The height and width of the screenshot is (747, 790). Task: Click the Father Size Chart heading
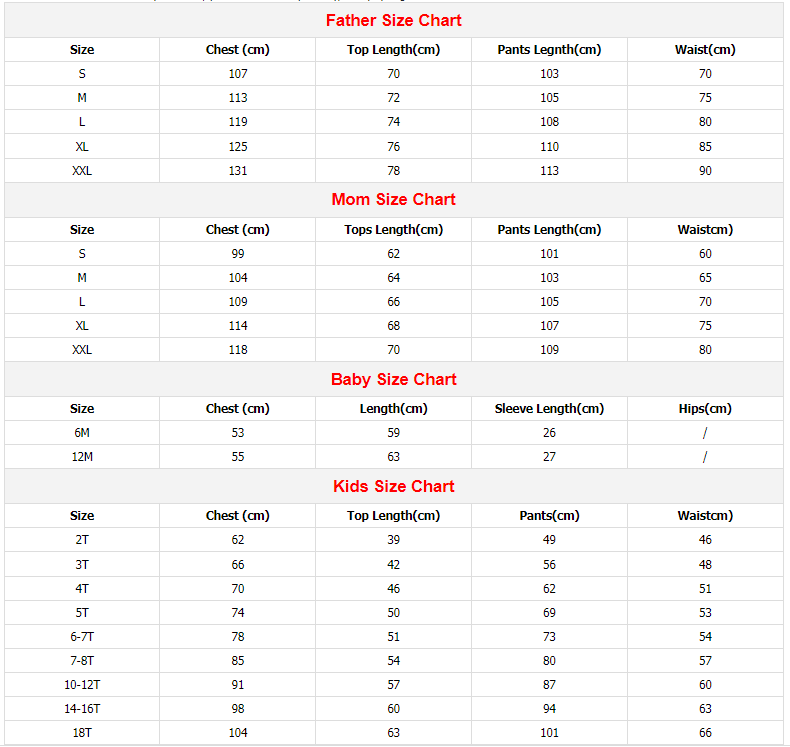[x=394, y=20]
